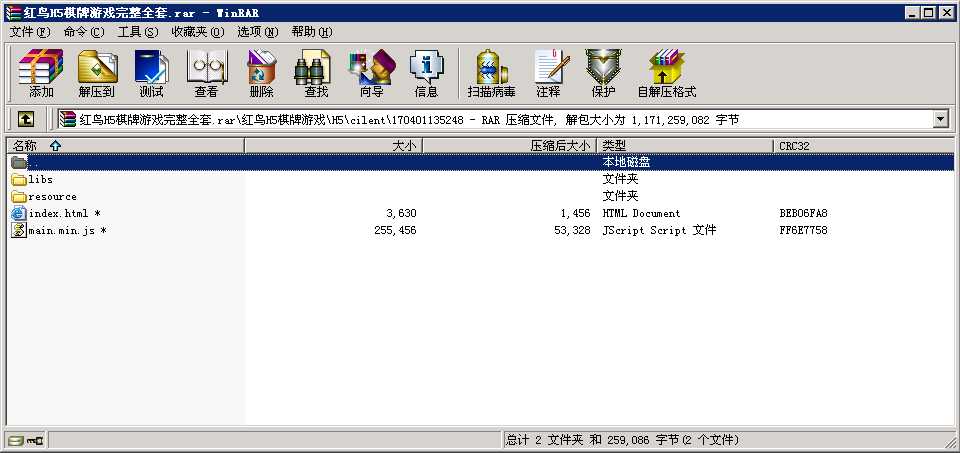960x453 pixels.
Task: Select the main.min.js file
Action: [x=62, y=230]
